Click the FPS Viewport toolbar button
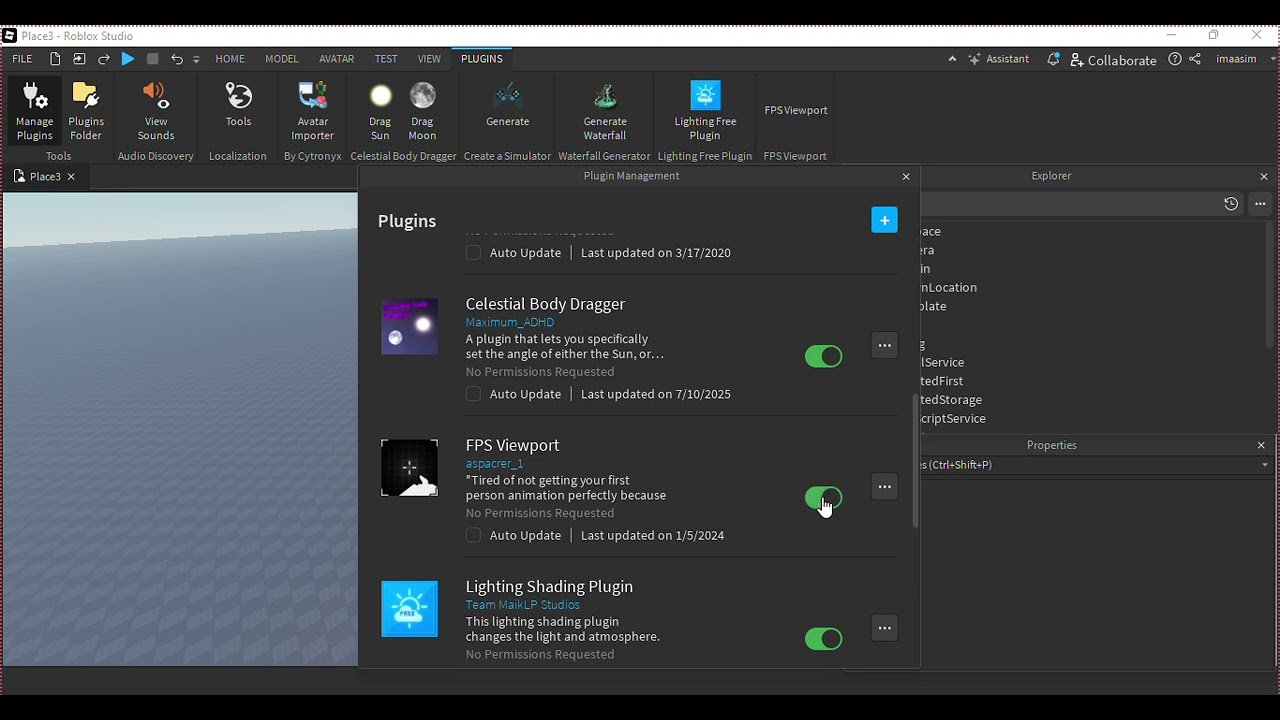1280x720 pixels. click(796, 110)
